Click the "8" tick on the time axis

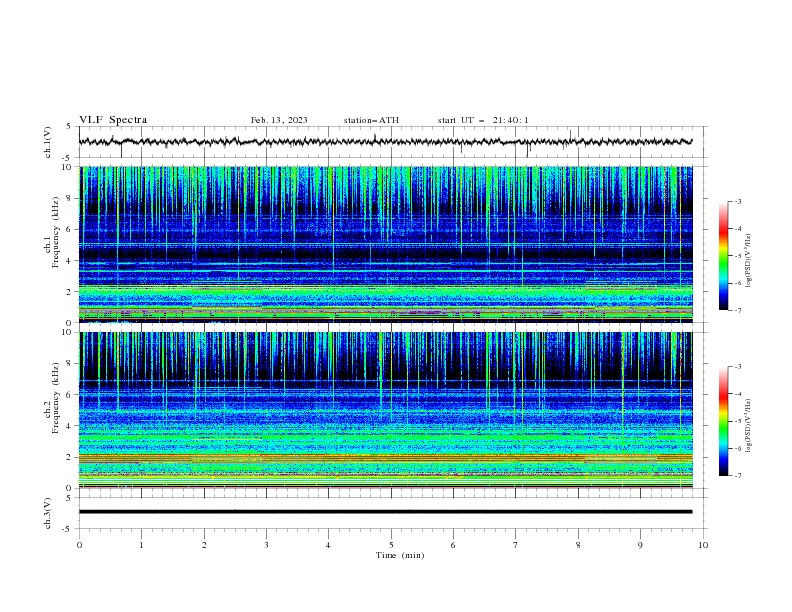point(578,545)
